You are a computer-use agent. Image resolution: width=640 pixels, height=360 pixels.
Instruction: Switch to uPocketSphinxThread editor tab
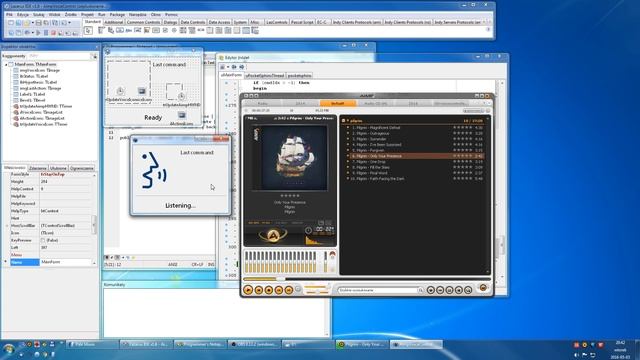(x=265, y=76)
